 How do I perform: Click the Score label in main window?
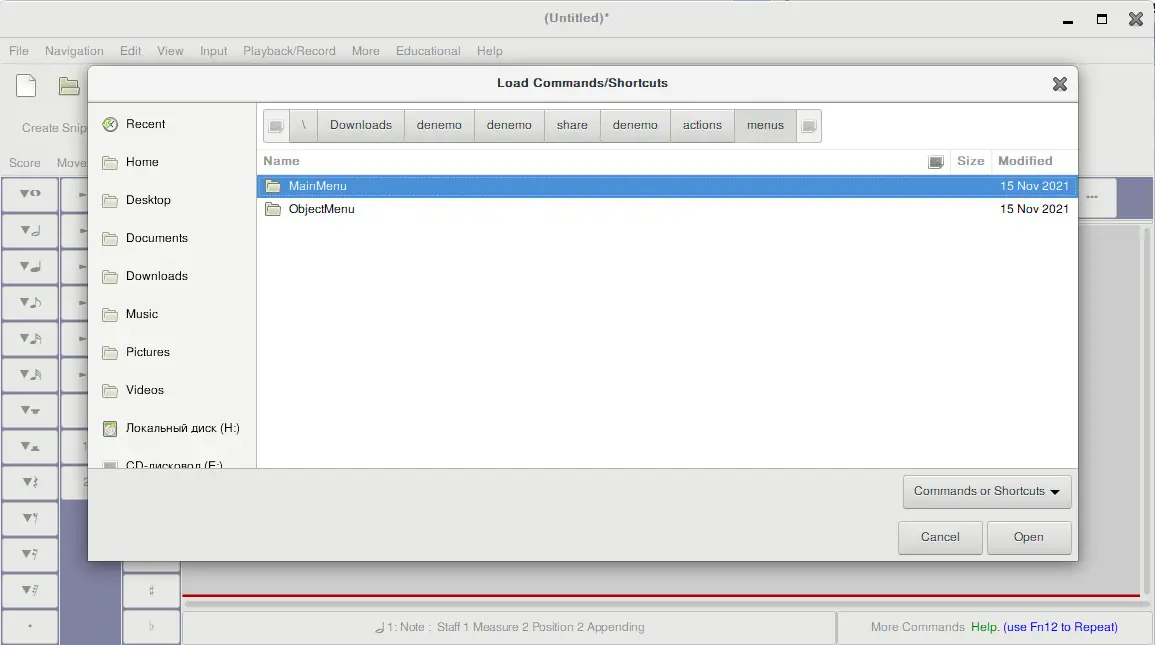pyautogui.click(x=24, y=163)
